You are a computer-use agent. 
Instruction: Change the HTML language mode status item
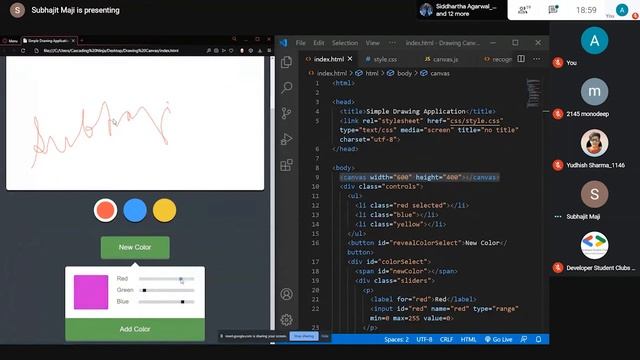coord(468,339)
